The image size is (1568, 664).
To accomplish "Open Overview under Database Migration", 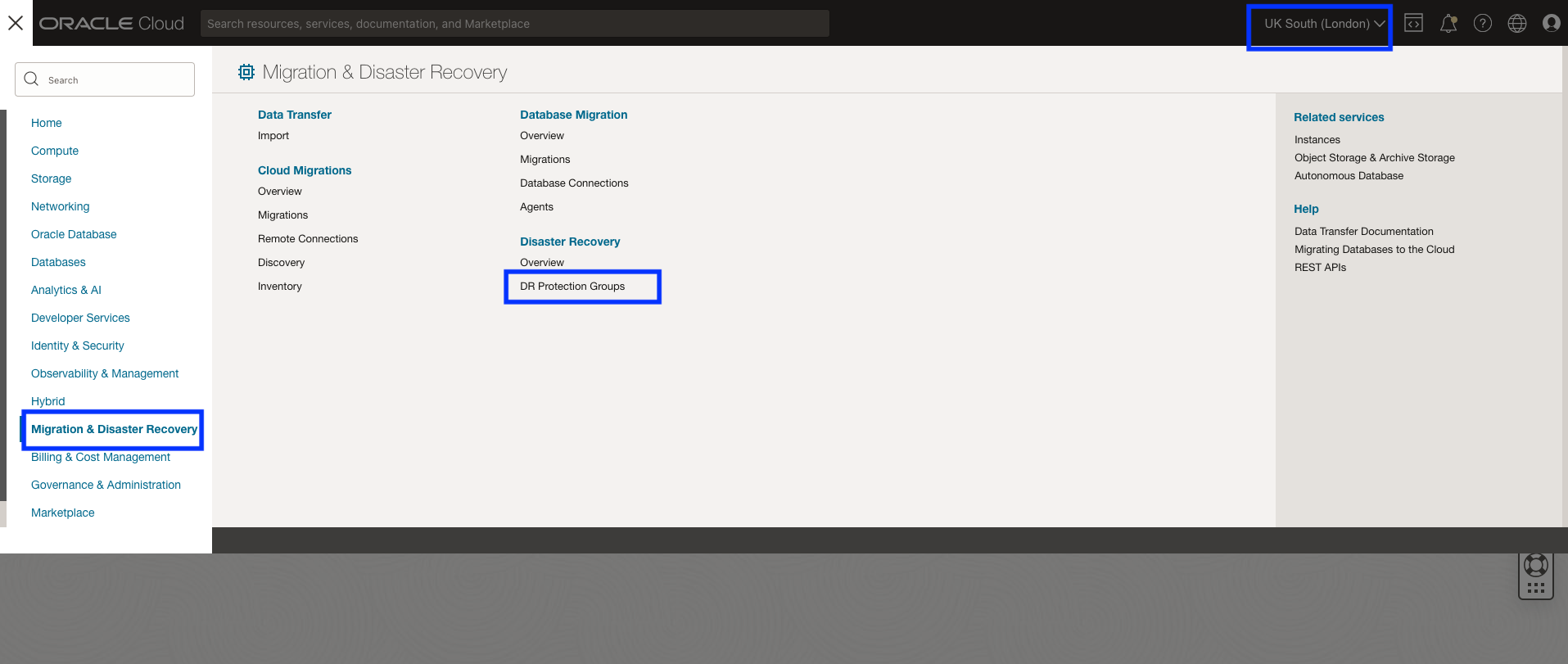I will coord(542,136).
